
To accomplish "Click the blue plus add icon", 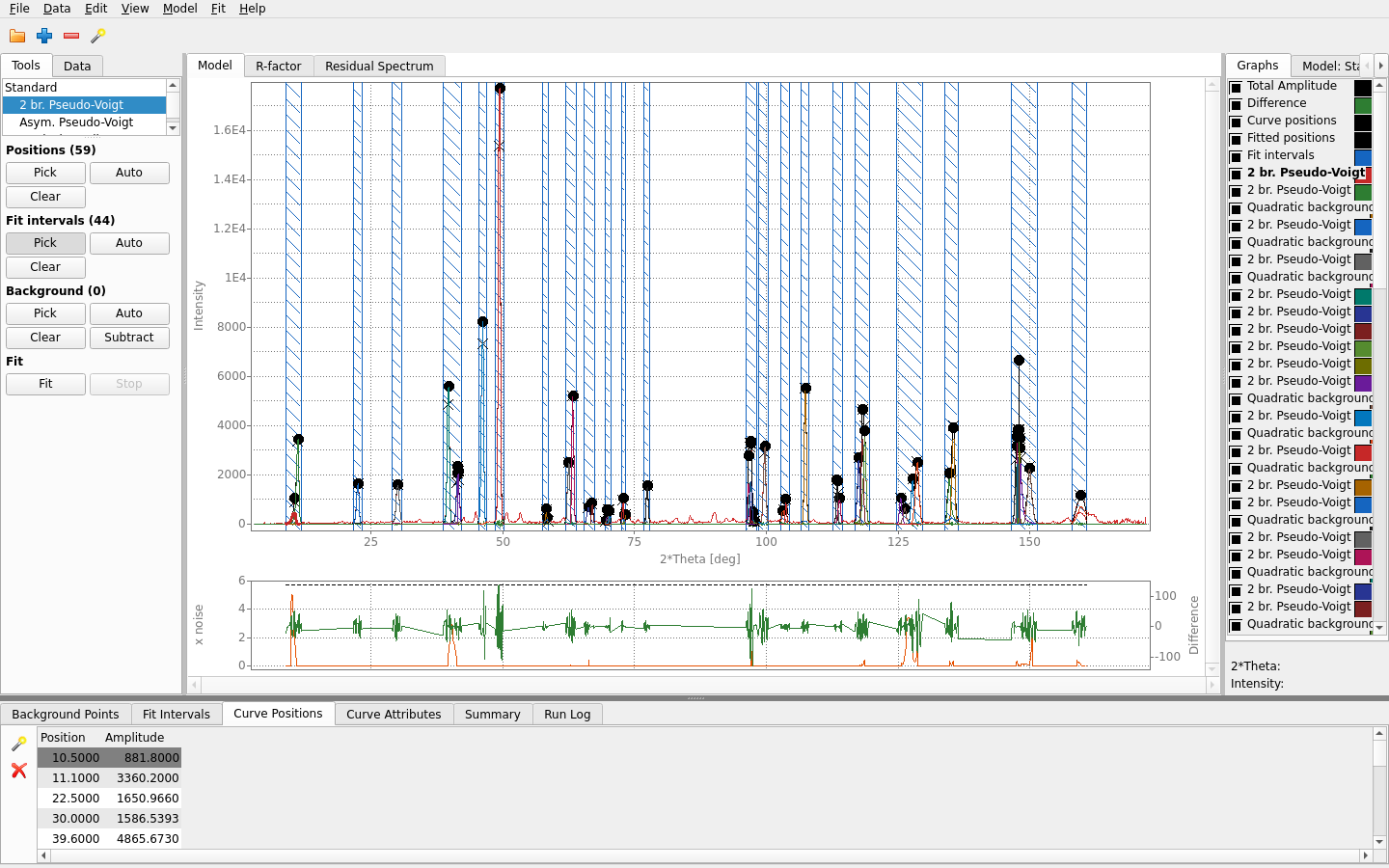I will pyautogui.click(x=44, y=36).
